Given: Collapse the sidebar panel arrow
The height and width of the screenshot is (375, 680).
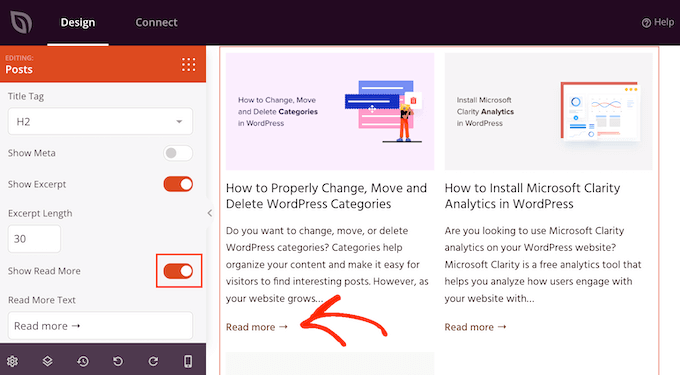Looking at the screenshot, I should point(210,213).
